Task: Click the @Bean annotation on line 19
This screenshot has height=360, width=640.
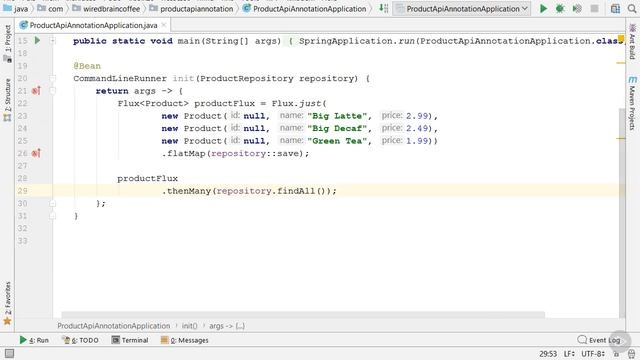Action: coord(87,66)
